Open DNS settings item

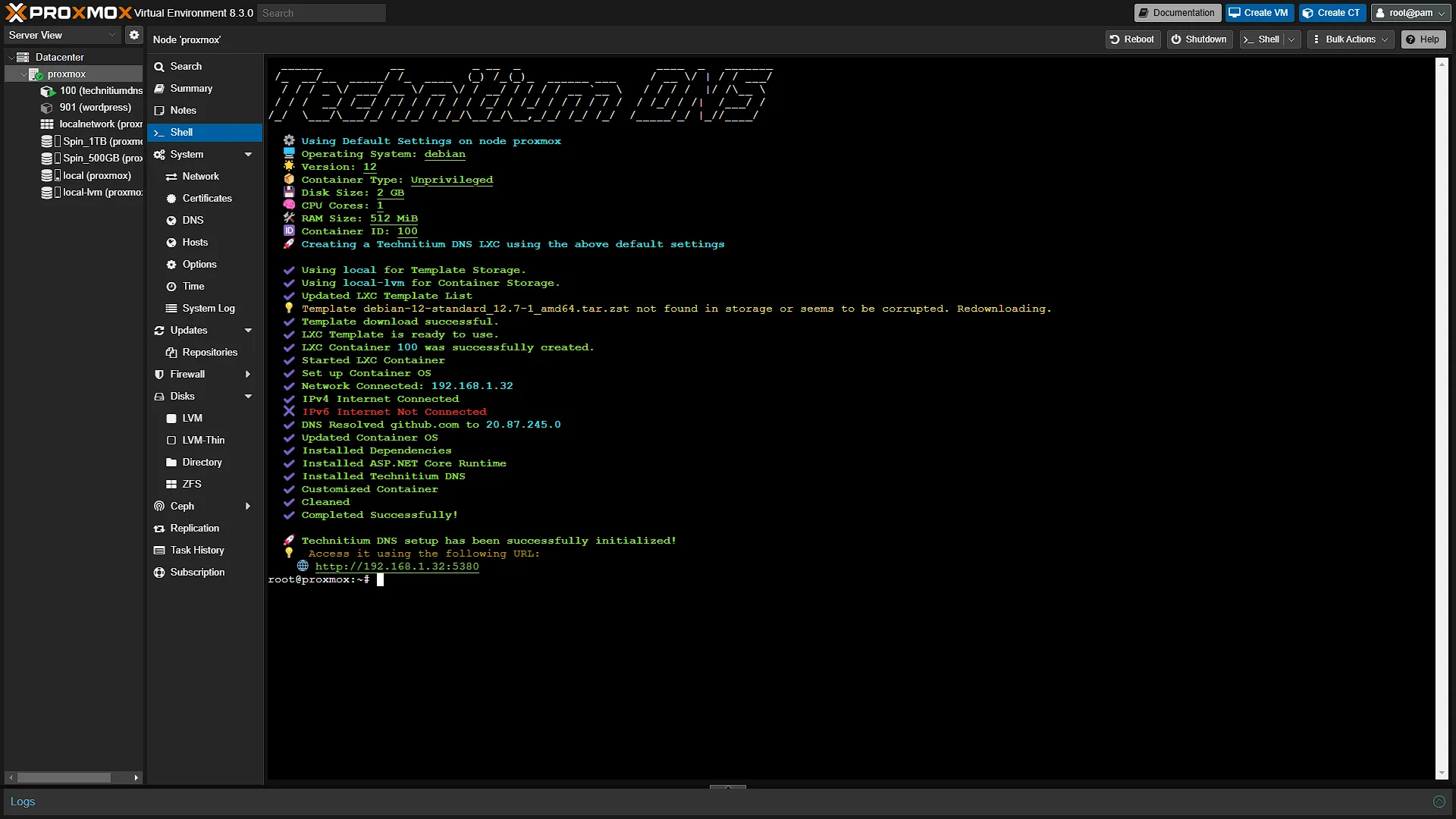(205, 221)
